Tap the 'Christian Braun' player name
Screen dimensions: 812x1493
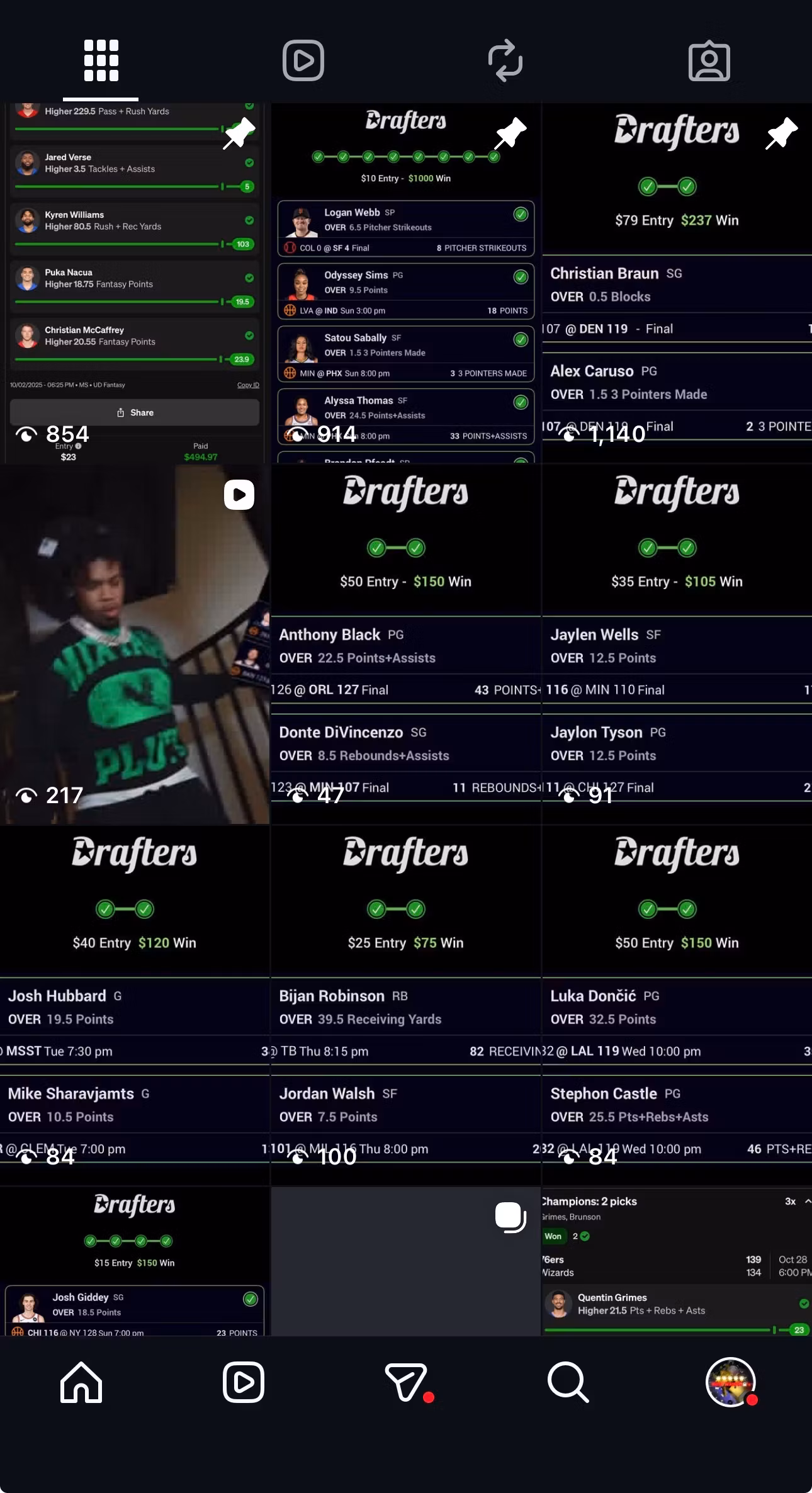point(604,274)
